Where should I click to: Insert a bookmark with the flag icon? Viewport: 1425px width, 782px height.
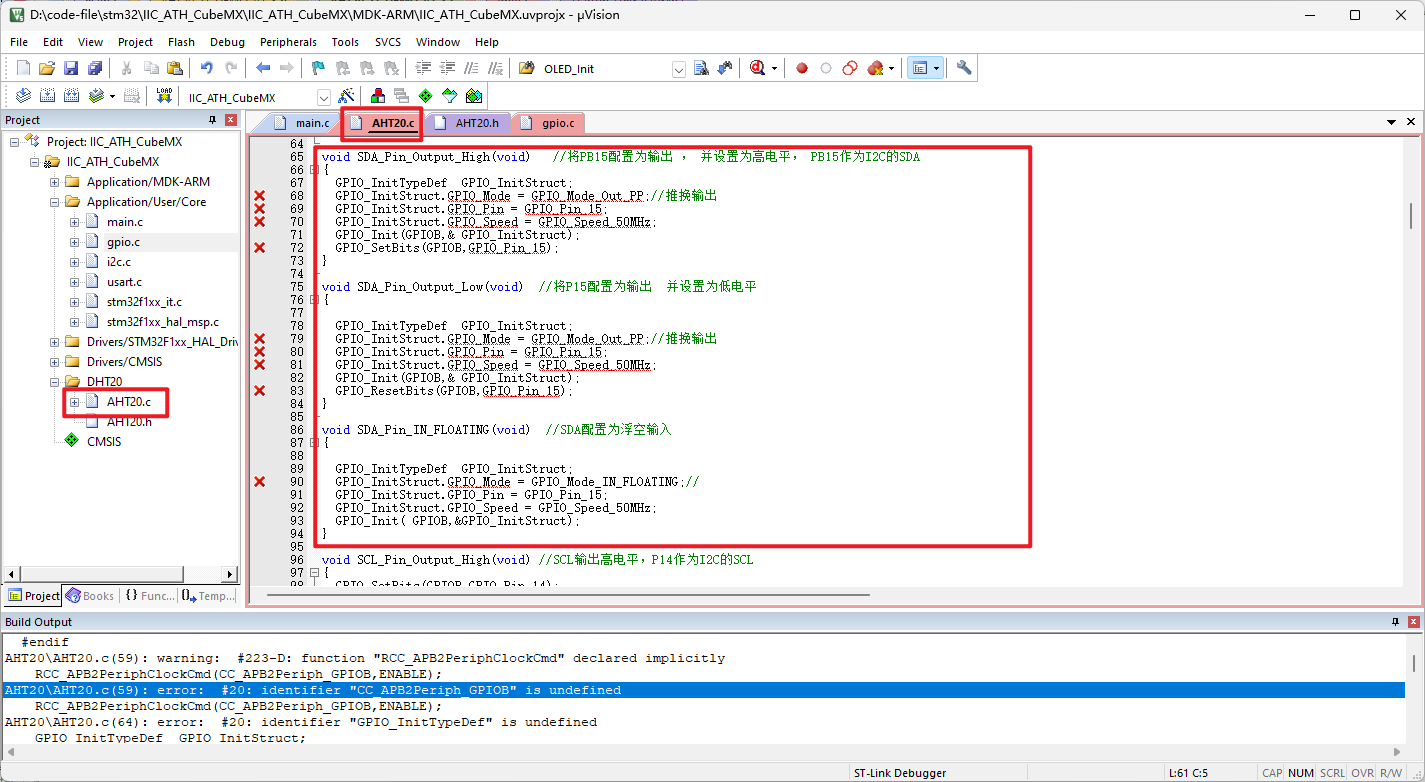318,68
